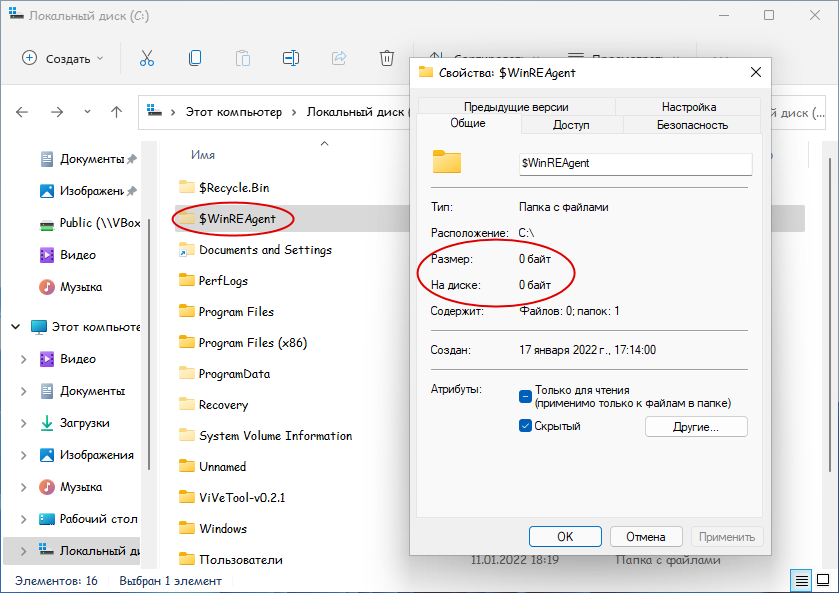Screen dimensions: 839x593
Task: Click the Другие advanced attributes button
Action: pos(696,427)
